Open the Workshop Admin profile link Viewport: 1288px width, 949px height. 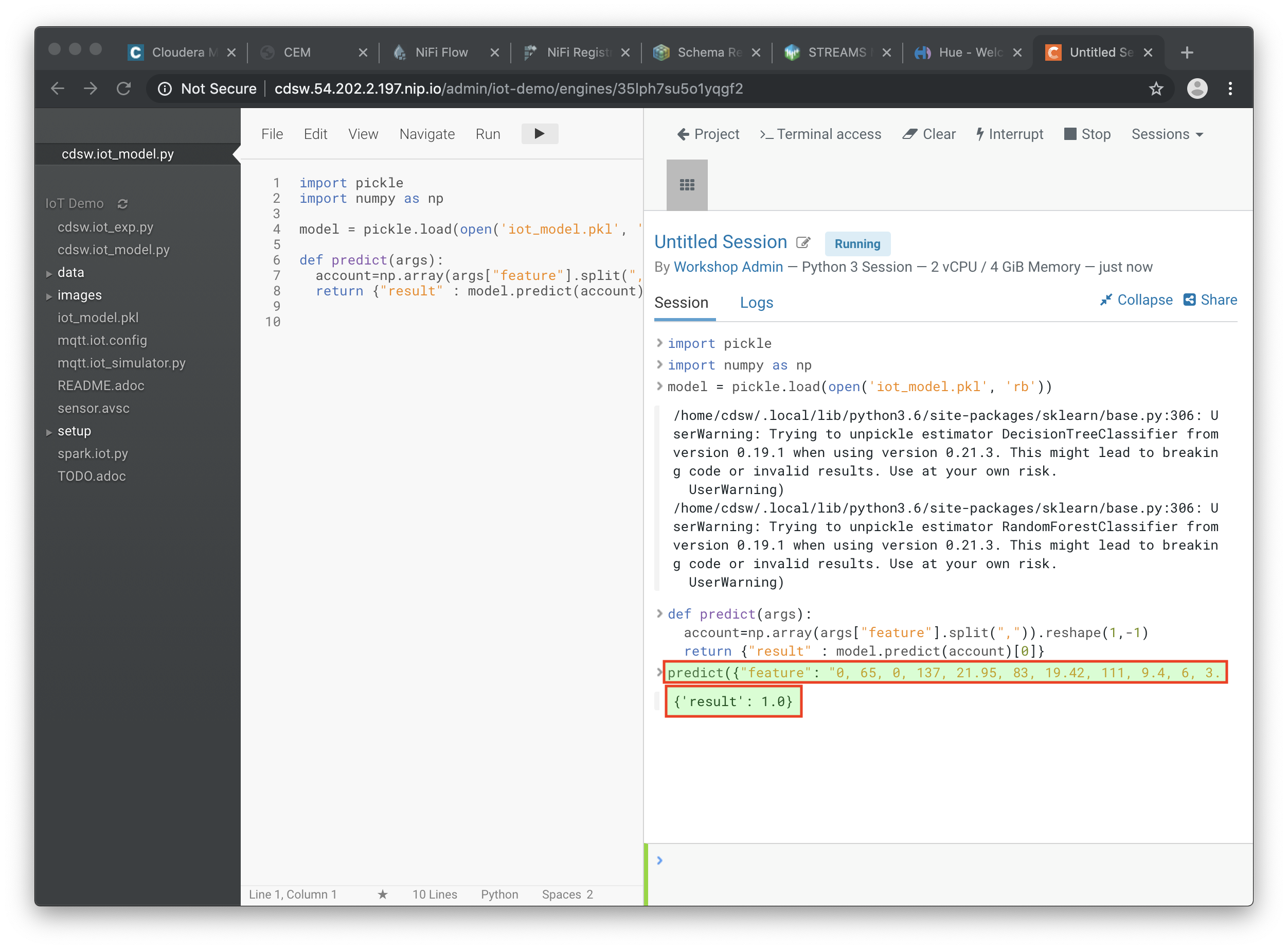coord(727,267)
